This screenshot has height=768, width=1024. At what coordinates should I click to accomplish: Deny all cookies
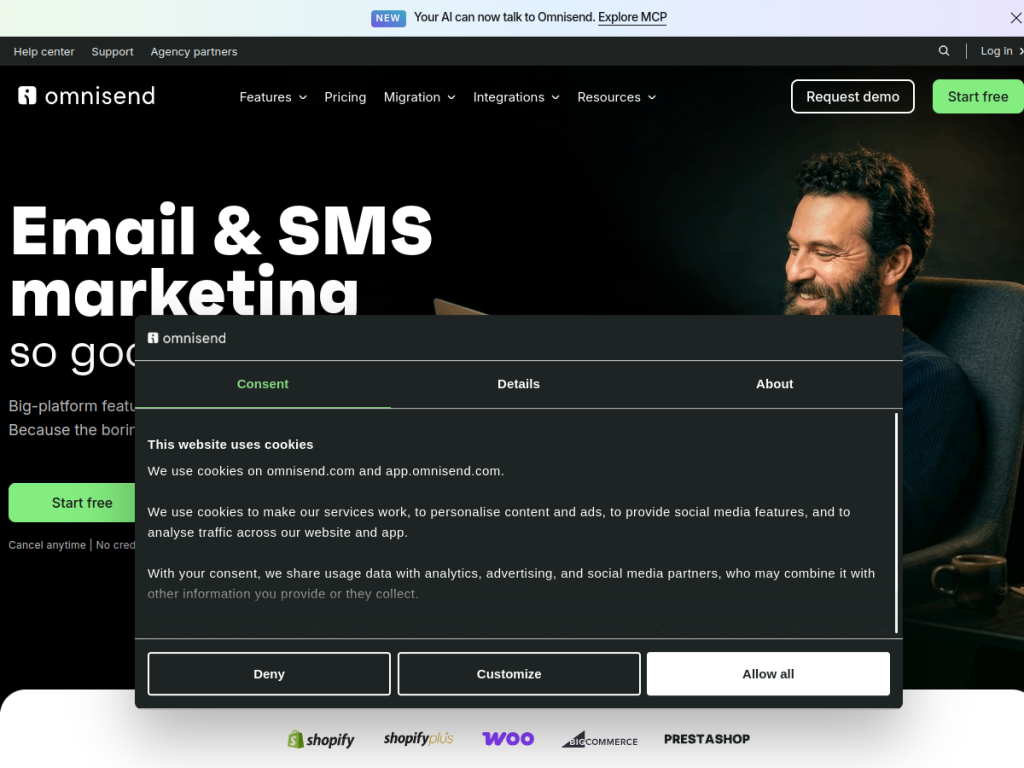pyautogui.click(x=269, y=674)
